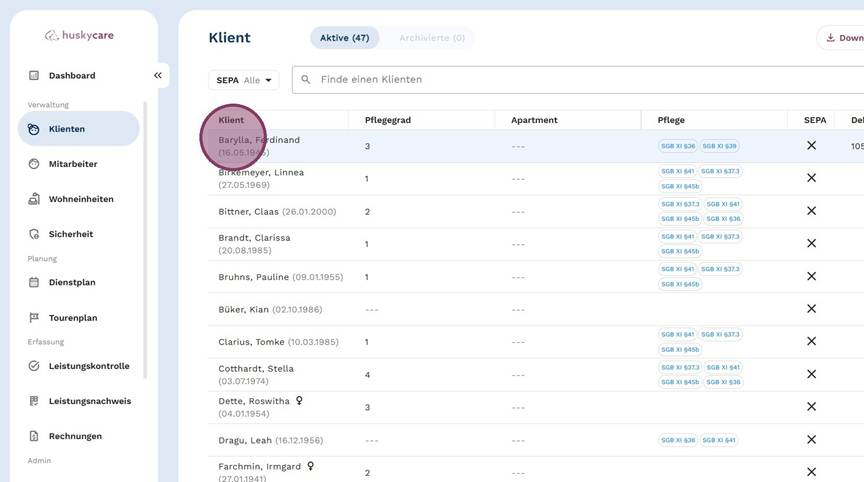The width and height of the screenshot is (864, 482).
Task: Click SEPA X icon for Bittner, Claas
Action: click(x=812, y=211)
